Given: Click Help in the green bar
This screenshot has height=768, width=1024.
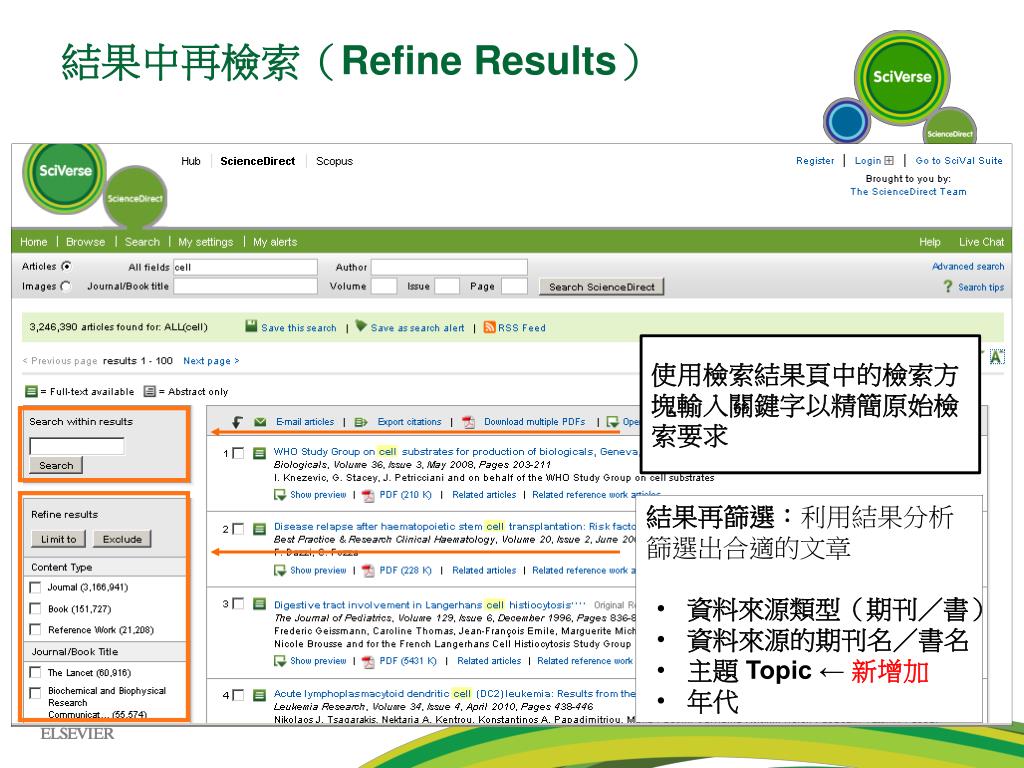Looking at the screenshot, I should (x=929, y=242).
